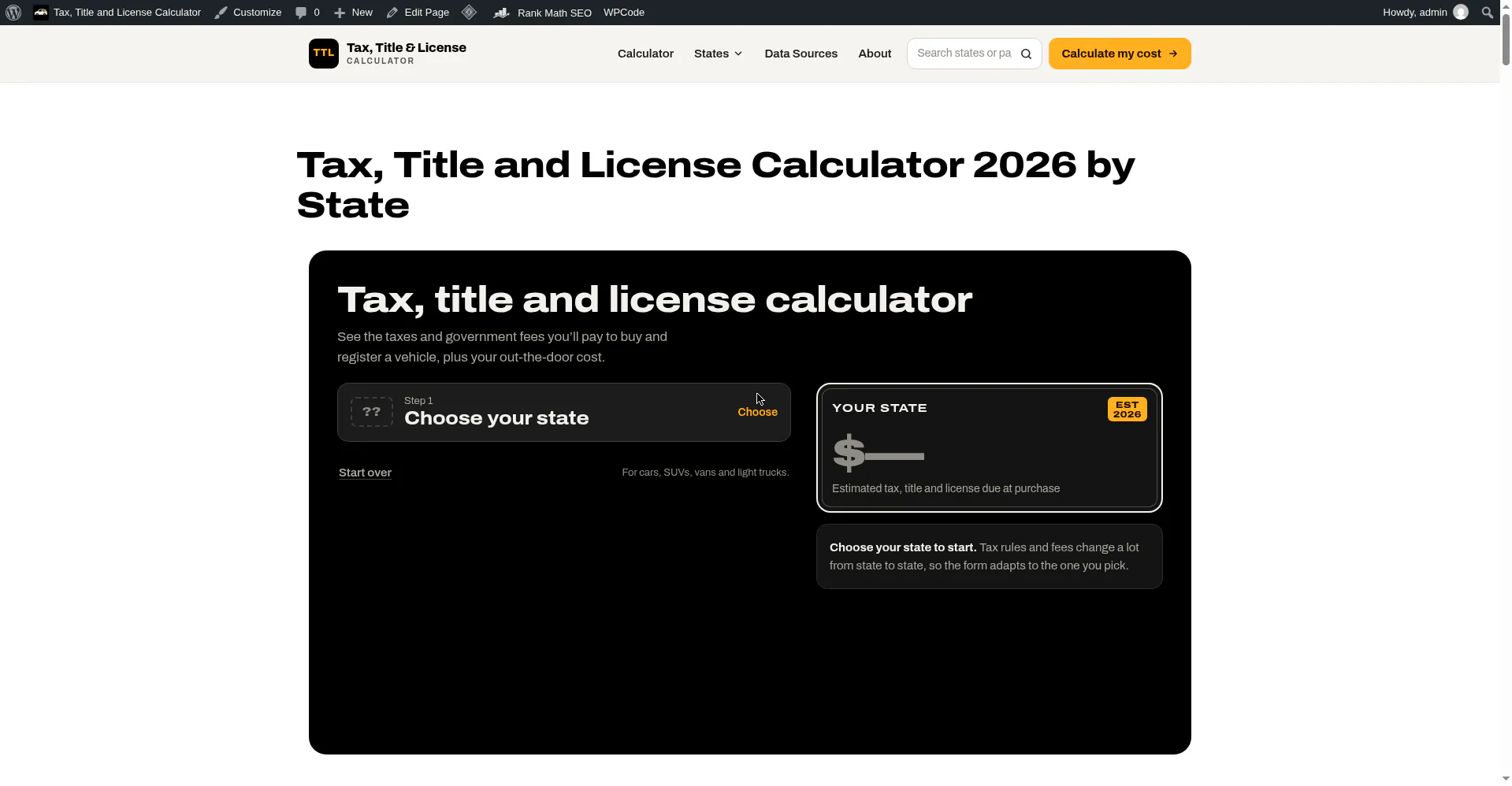
Task: Open WPCode in admin bar
Action: [624, 13]
